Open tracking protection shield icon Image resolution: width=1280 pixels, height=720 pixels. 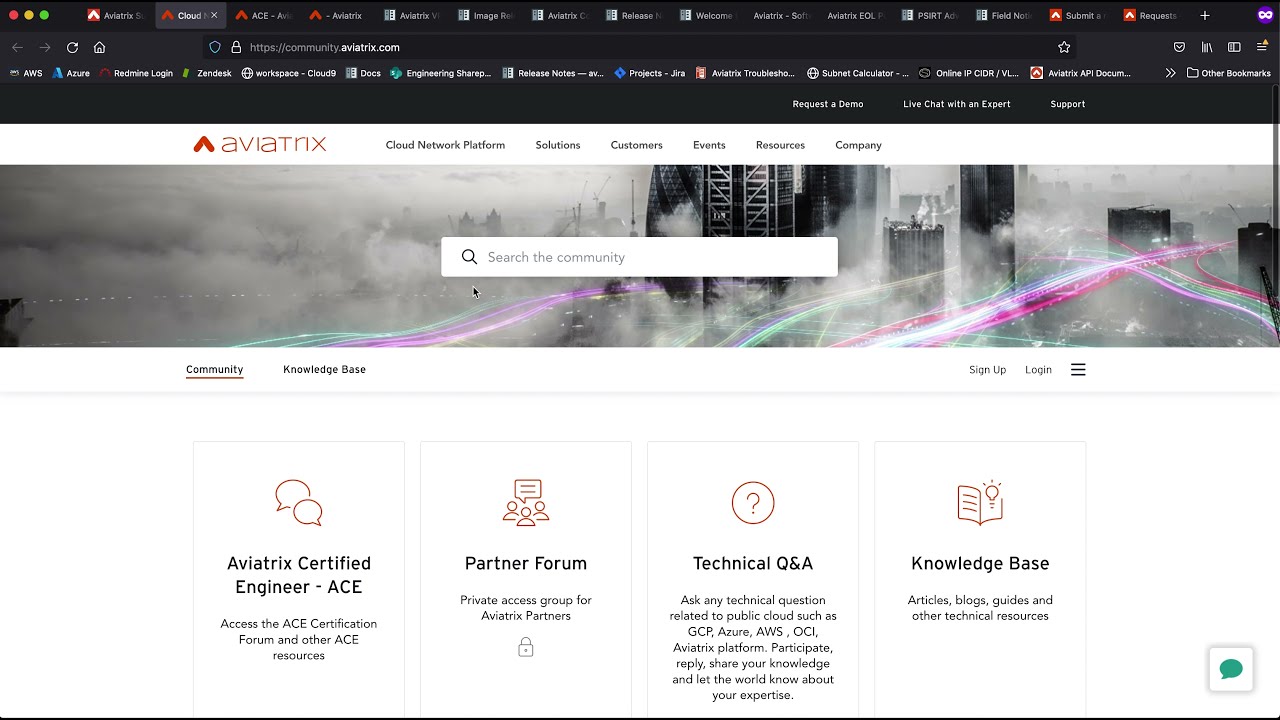[x=215, y=47]
